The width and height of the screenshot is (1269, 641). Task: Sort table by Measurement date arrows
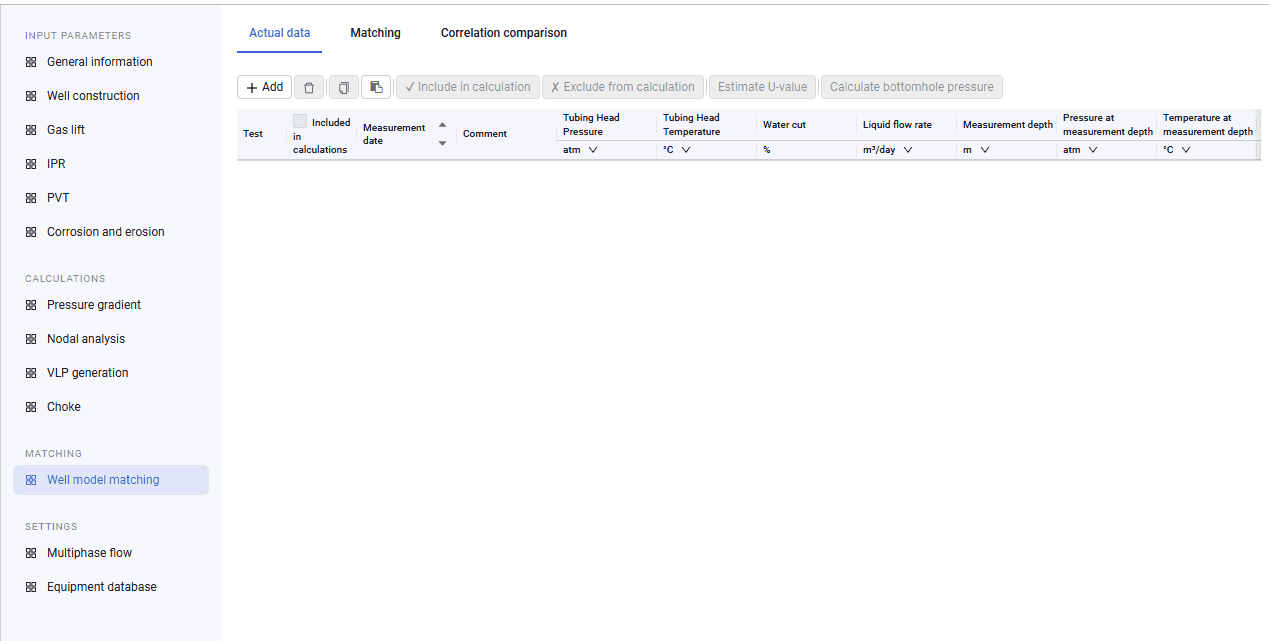pyautogui.click(x=443, y=134)
